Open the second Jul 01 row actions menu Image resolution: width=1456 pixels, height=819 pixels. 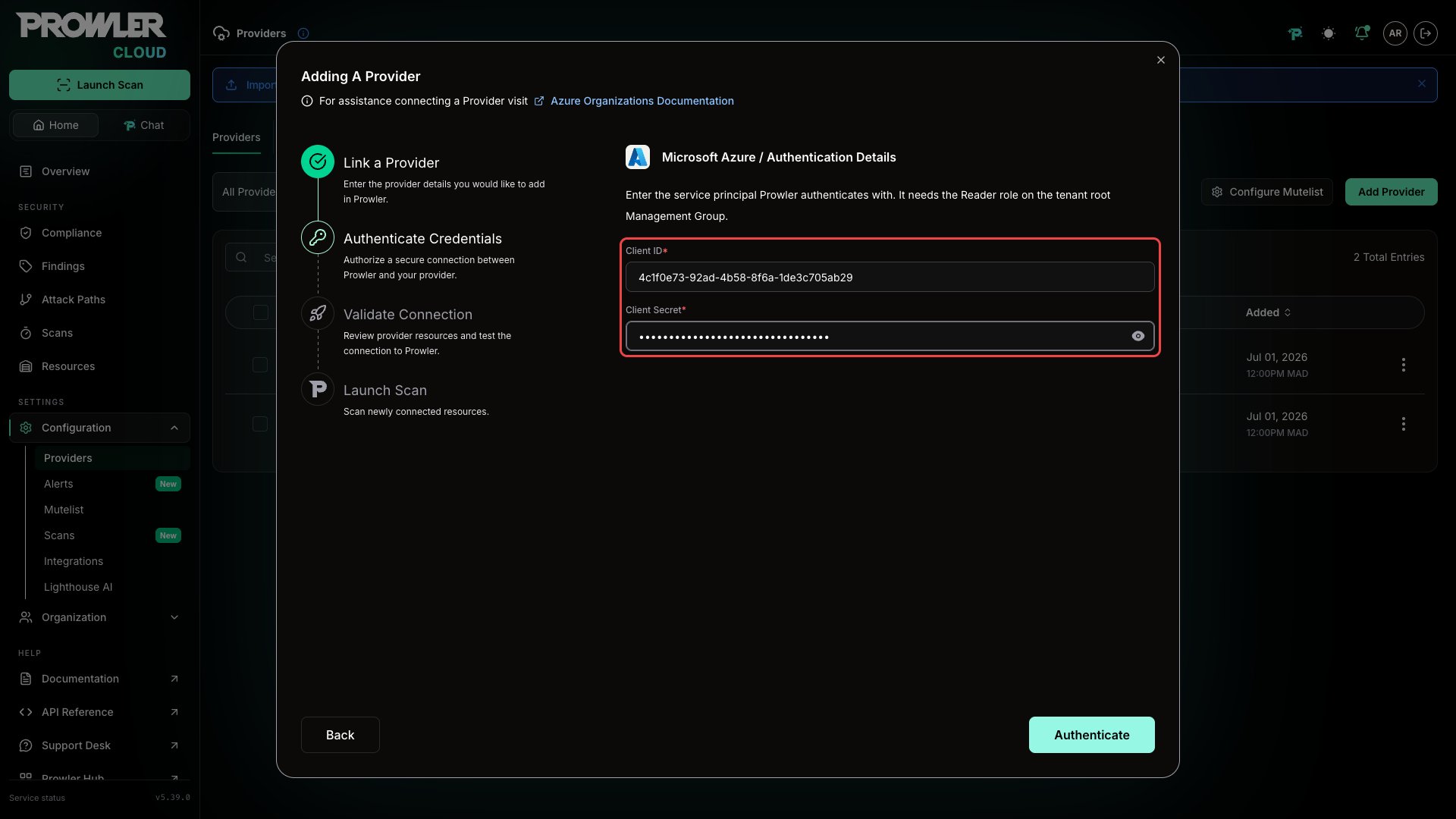[1404, 424]
